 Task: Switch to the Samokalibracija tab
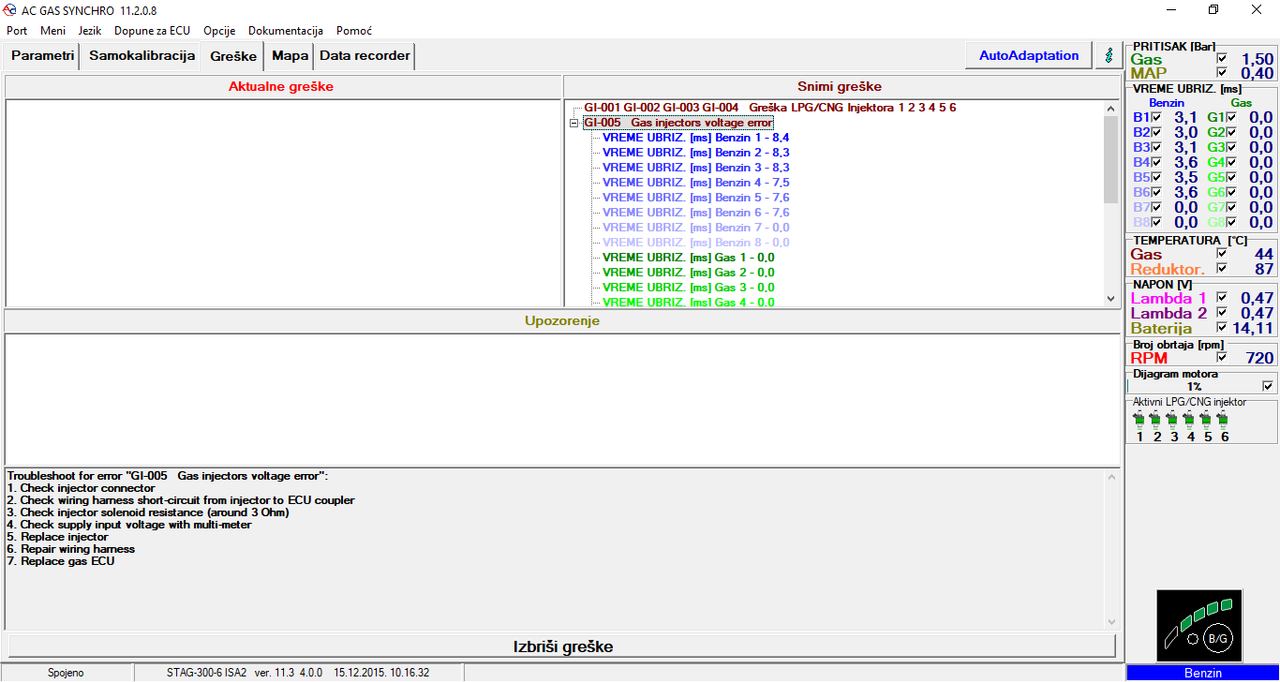pos(142,56)
